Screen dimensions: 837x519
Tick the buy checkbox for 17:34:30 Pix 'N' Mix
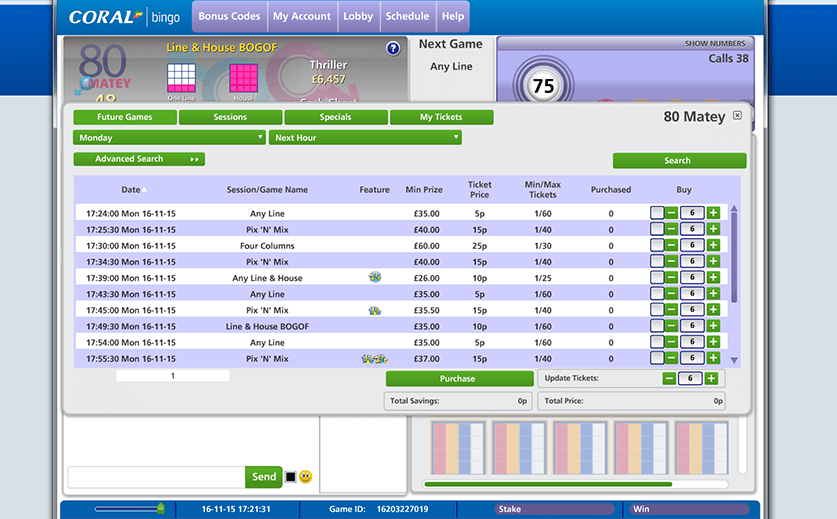[x=657, y=261]
